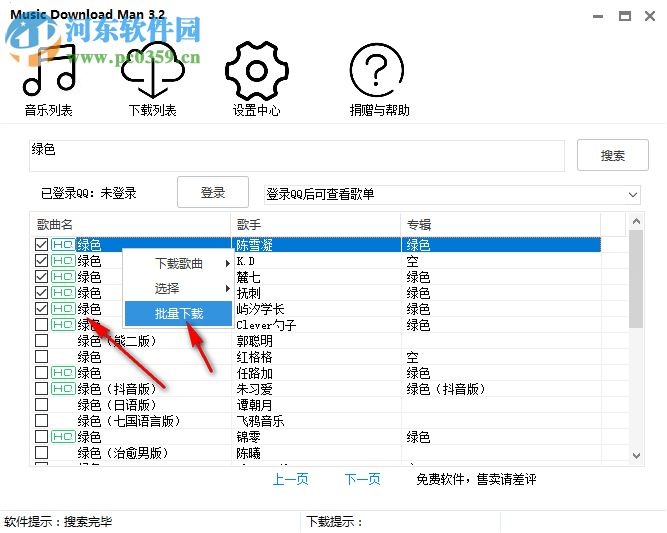Tick the checkbox for 绿色(日语版)

[x=41, y=405]
